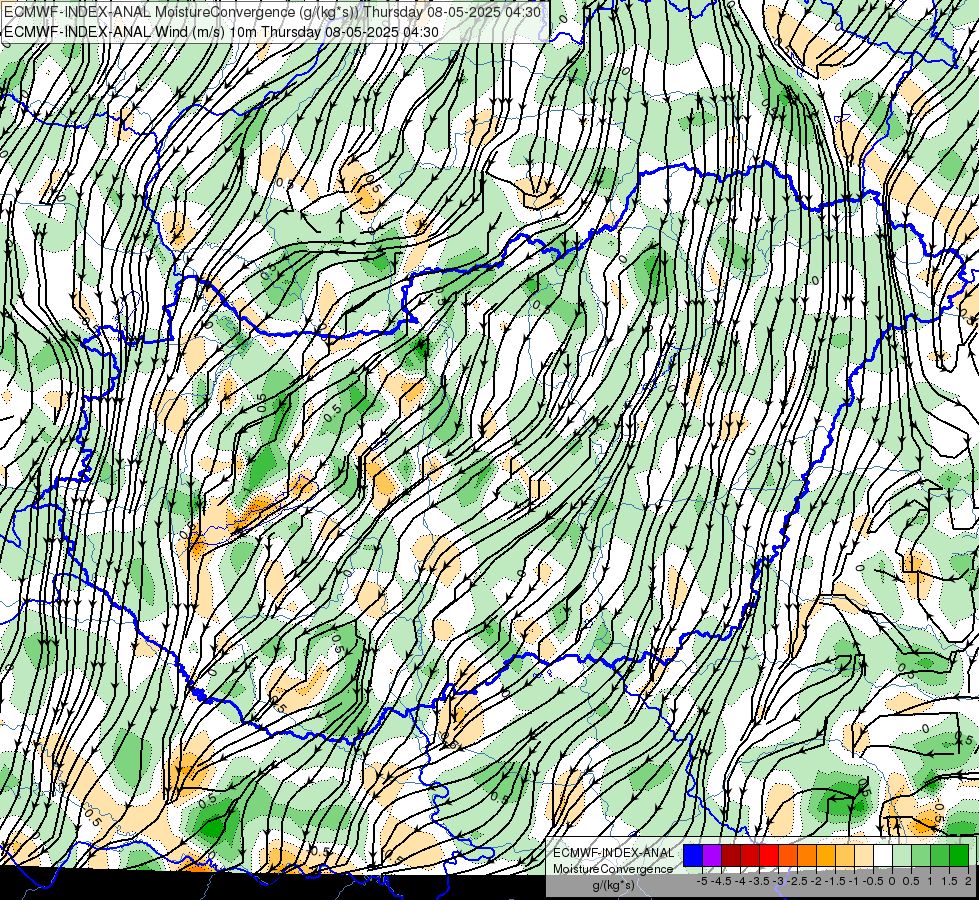Select the white legend swatch left of 0
Screen dimensions: 979x900
(883, 855)
